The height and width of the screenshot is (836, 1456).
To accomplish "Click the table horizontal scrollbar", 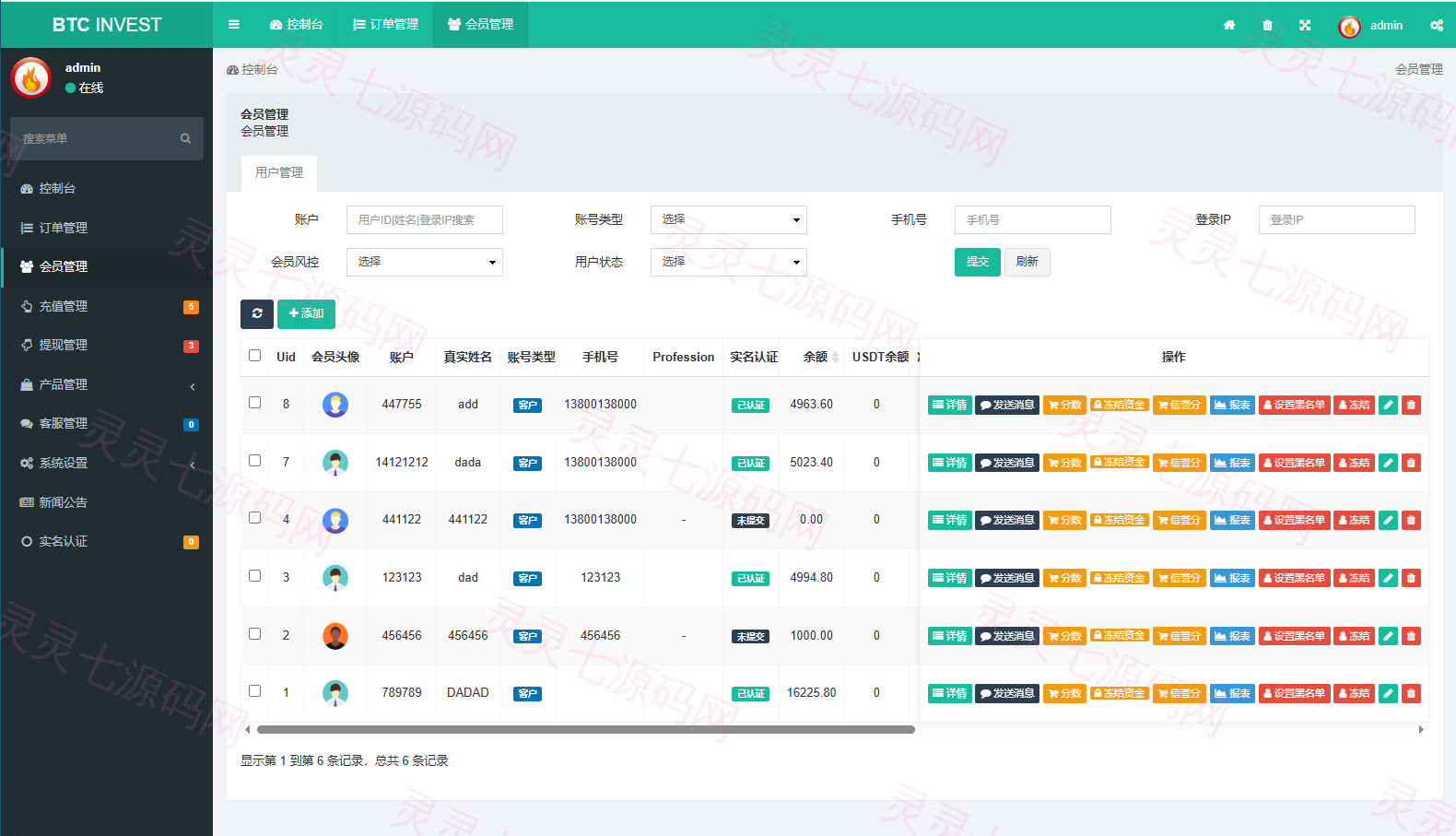I will pos(586,729).
